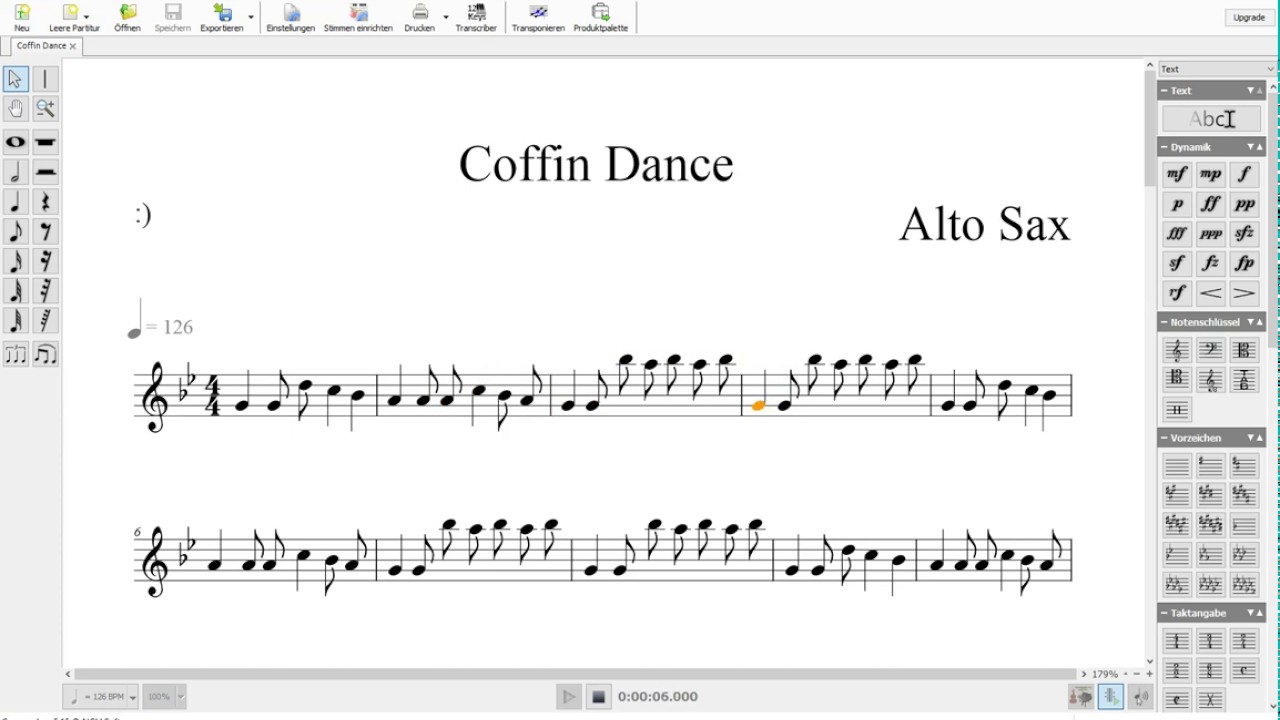The width and height of the screenshot is (1280, 720).
Task: Activate the magnifier zoom tool
Action: (x=45, y=108)
